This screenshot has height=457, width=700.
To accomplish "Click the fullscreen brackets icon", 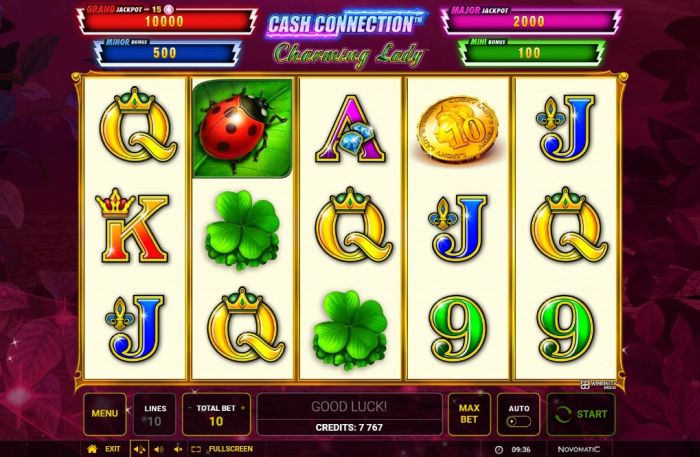I will [196, 449].
